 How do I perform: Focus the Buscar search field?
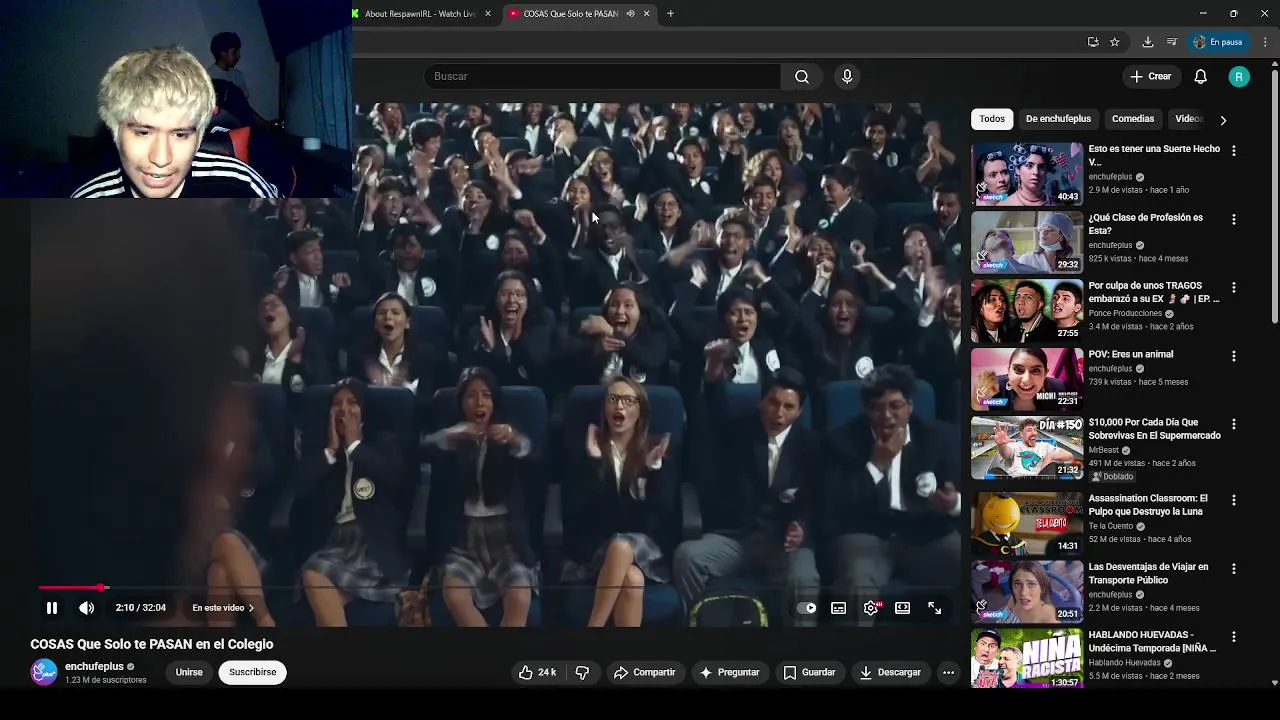602,77
